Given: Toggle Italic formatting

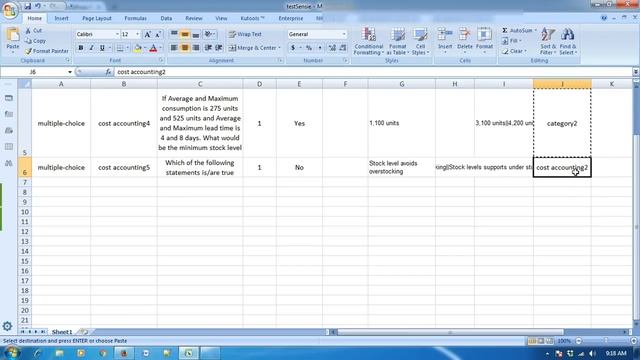Looking at the screenshot, I should coord(91,48).
